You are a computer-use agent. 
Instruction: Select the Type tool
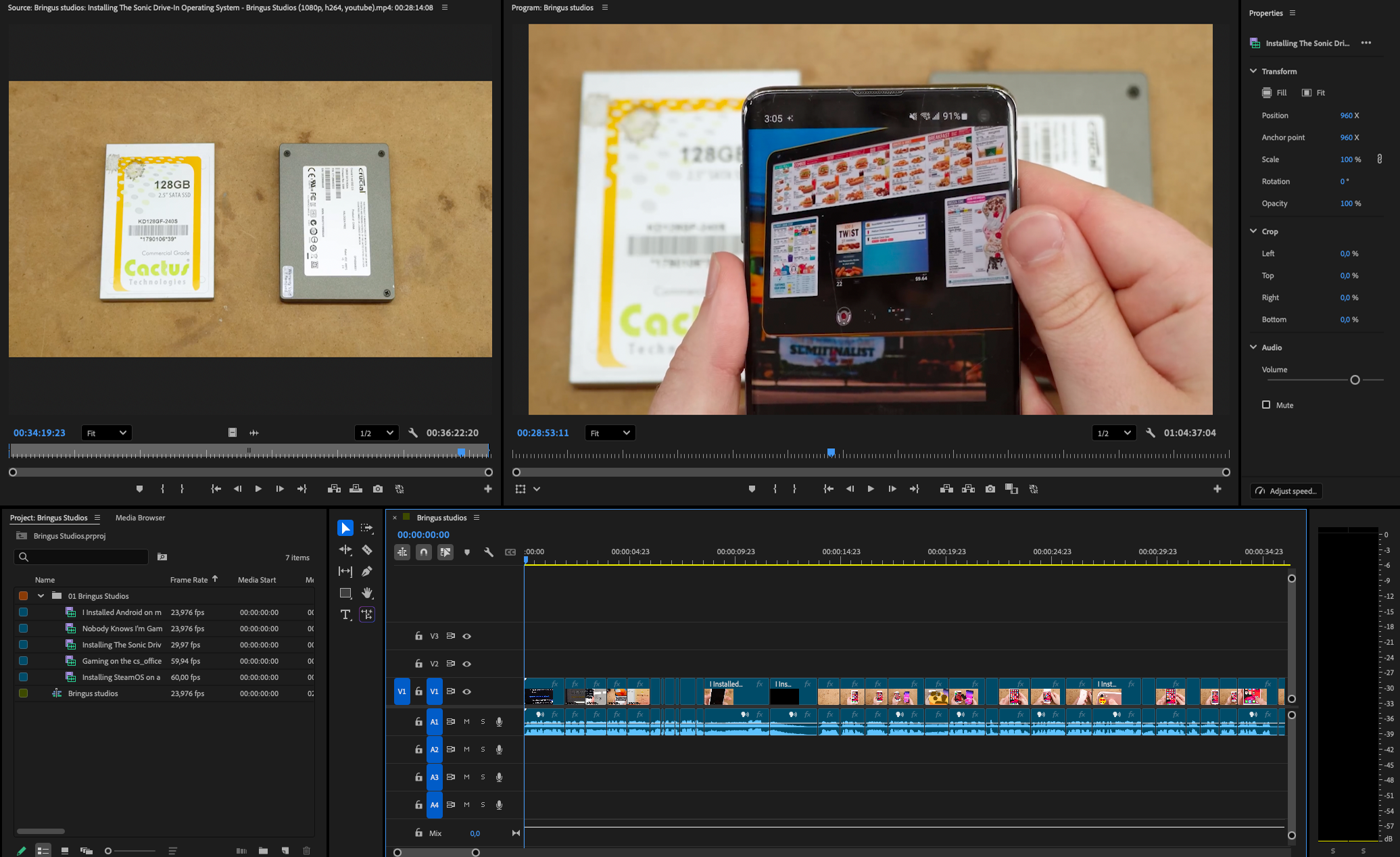click(x=345, y=614)
